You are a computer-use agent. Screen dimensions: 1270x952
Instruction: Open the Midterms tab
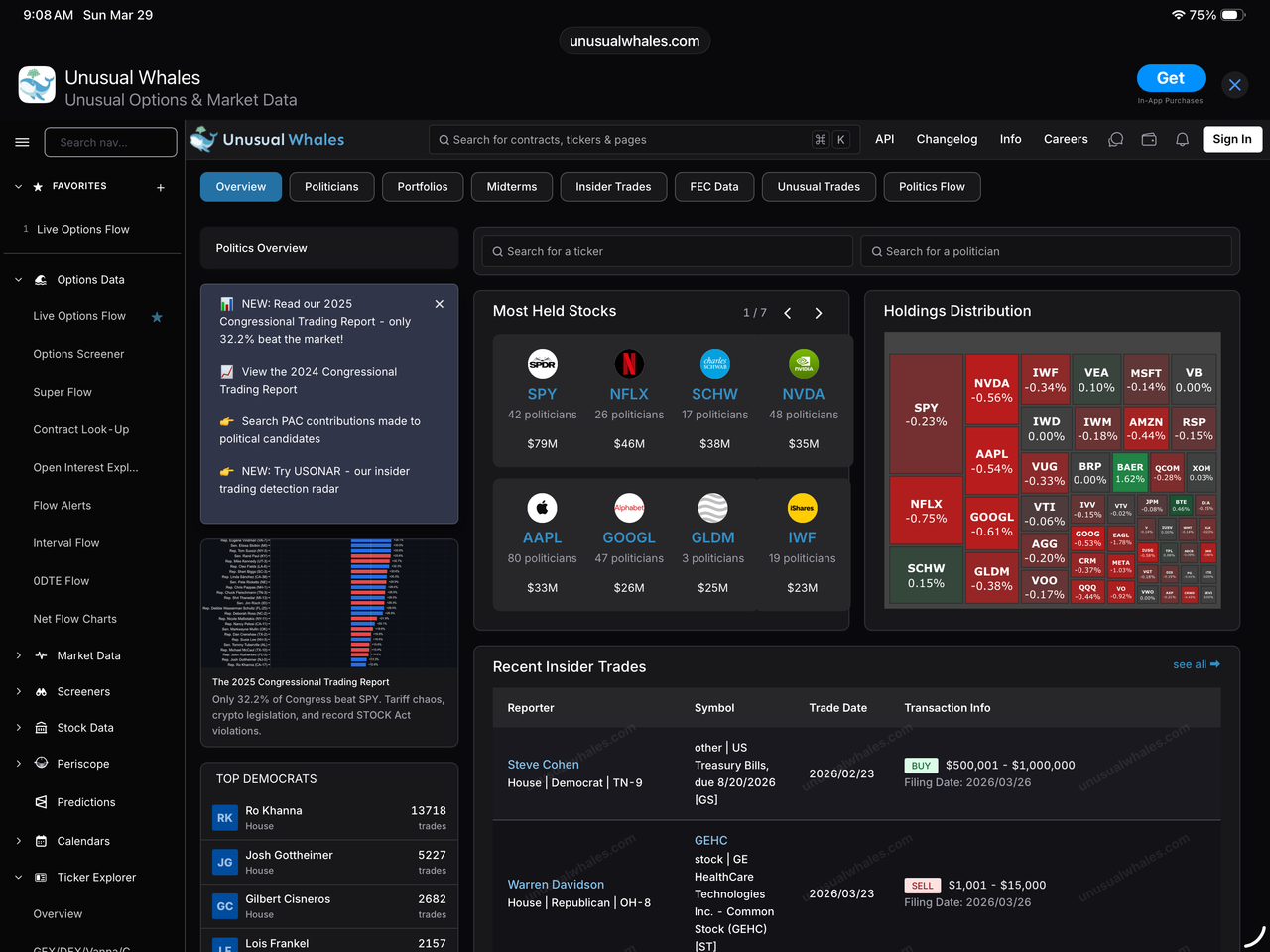pyautogui.click(x=512, y=187)
